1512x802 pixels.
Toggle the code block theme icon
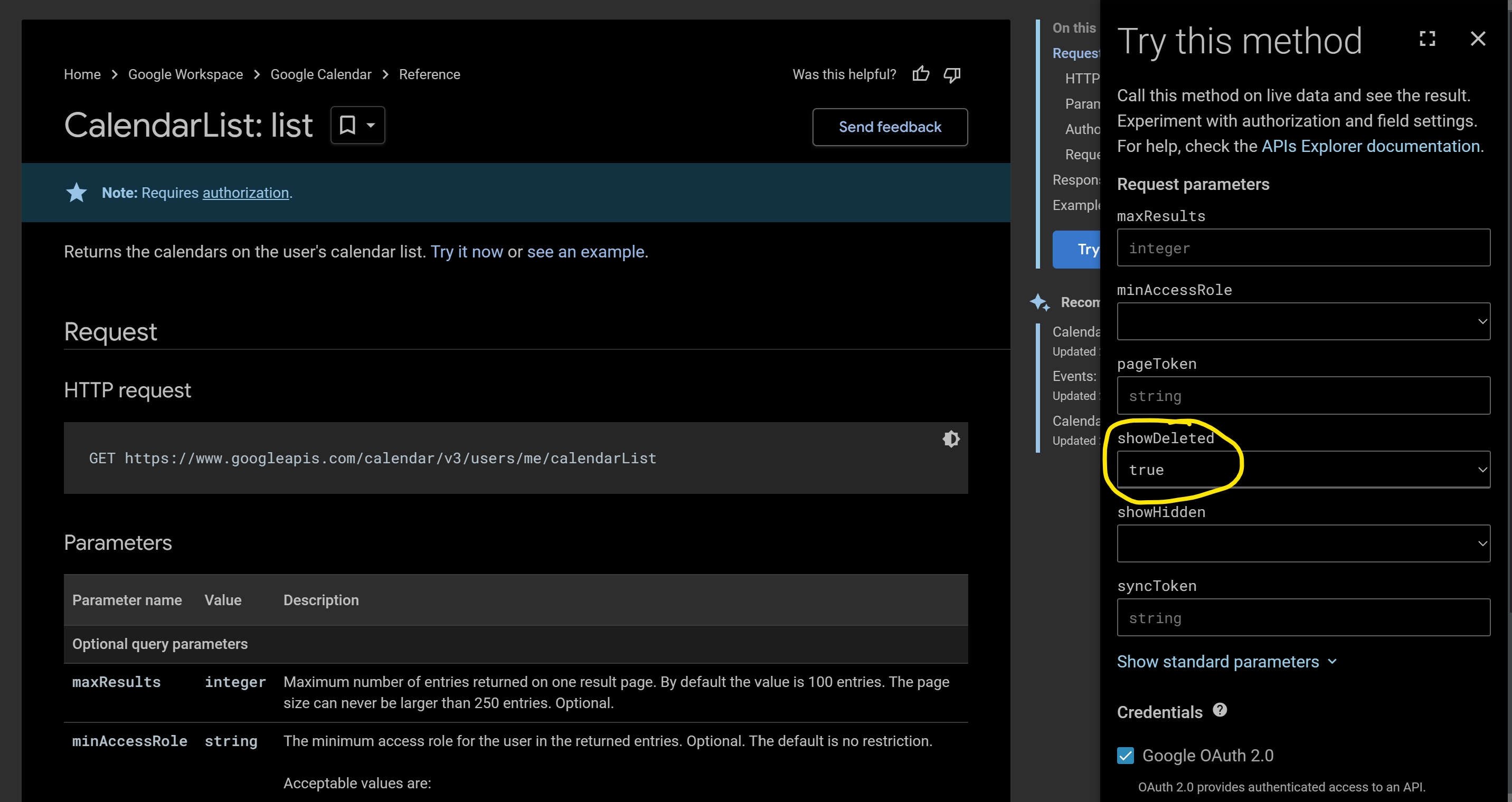click(951, 438)
